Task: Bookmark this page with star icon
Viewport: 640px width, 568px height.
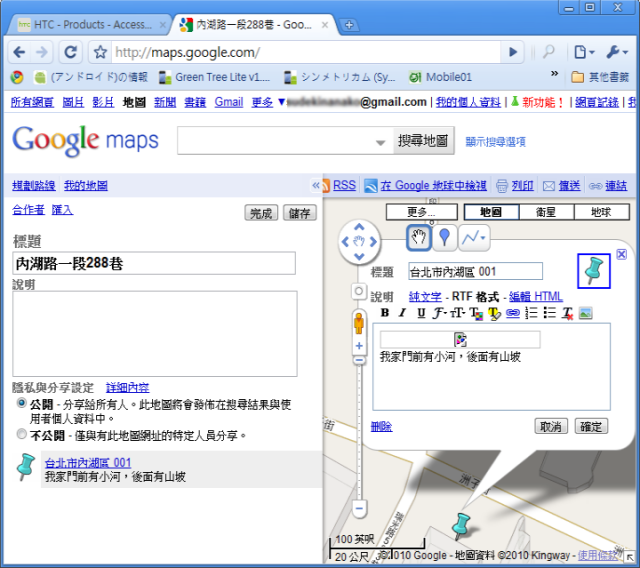Action: coord(100,52)
